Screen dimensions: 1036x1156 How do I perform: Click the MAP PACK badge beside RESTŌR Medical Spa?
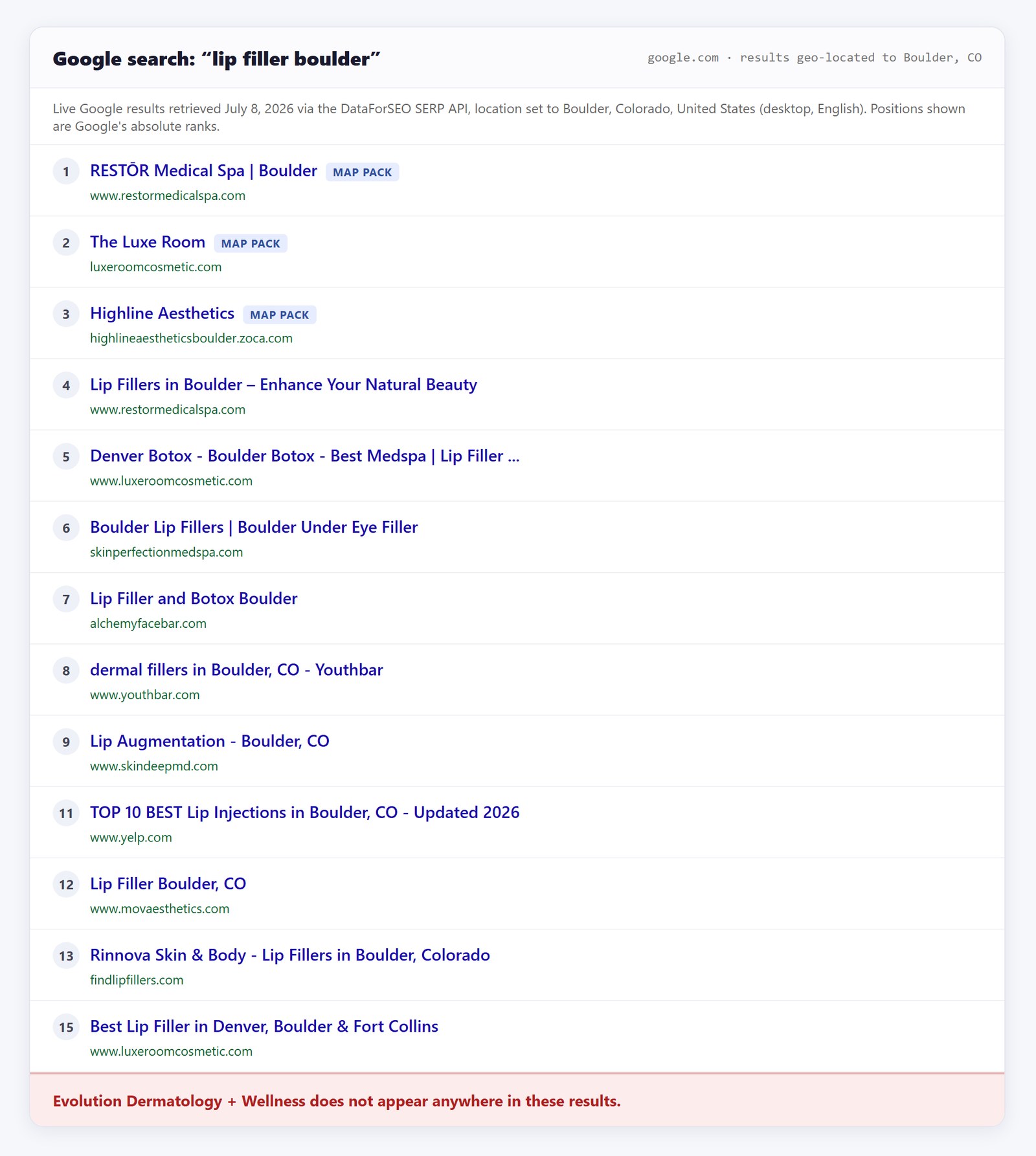[x=362, y=172]
